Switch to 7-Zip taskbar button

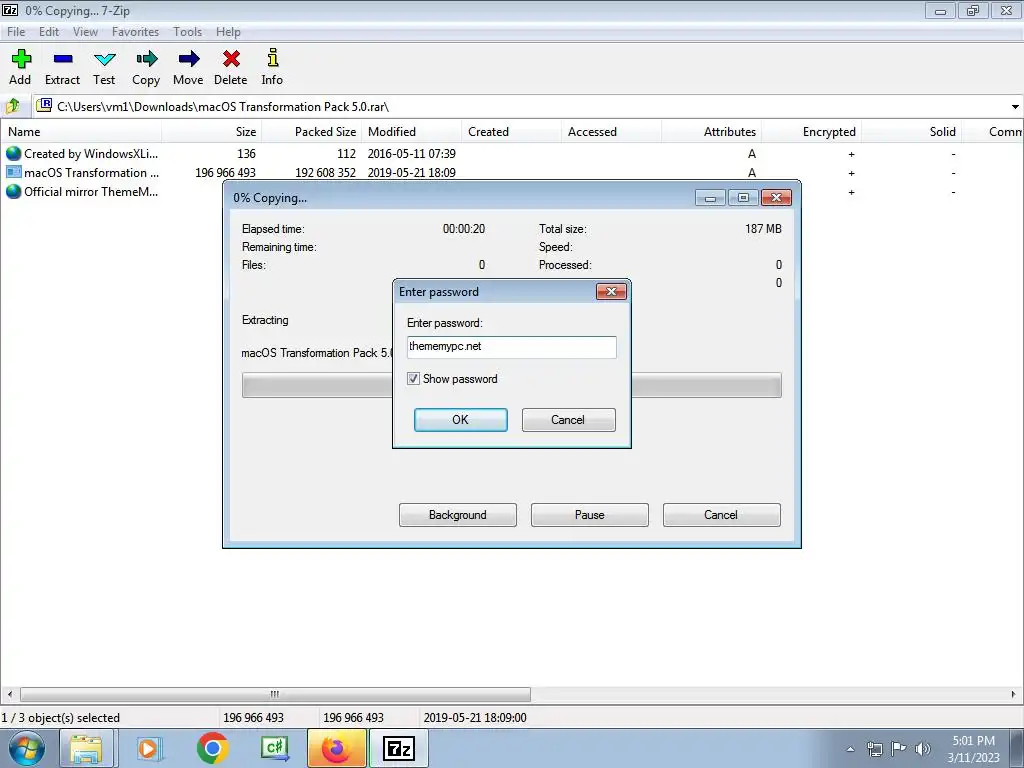click(399, 748)
